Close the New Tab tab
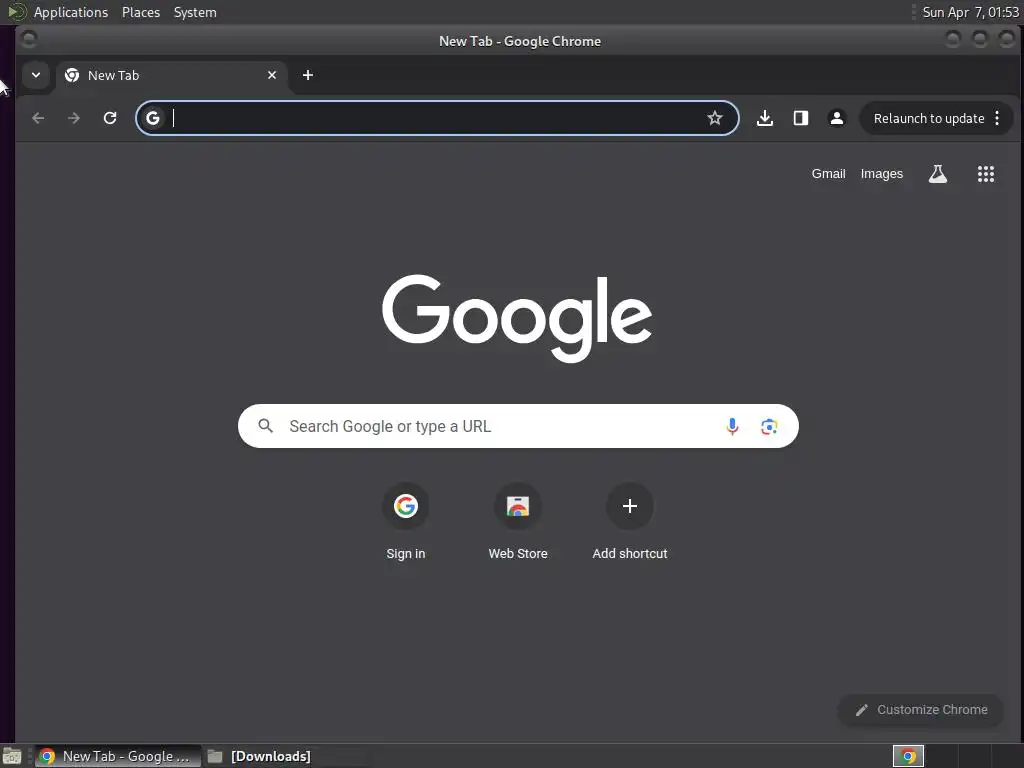The height and width of the screenshot is (768, 1024). pyautogui.click(x=272, y=75)
